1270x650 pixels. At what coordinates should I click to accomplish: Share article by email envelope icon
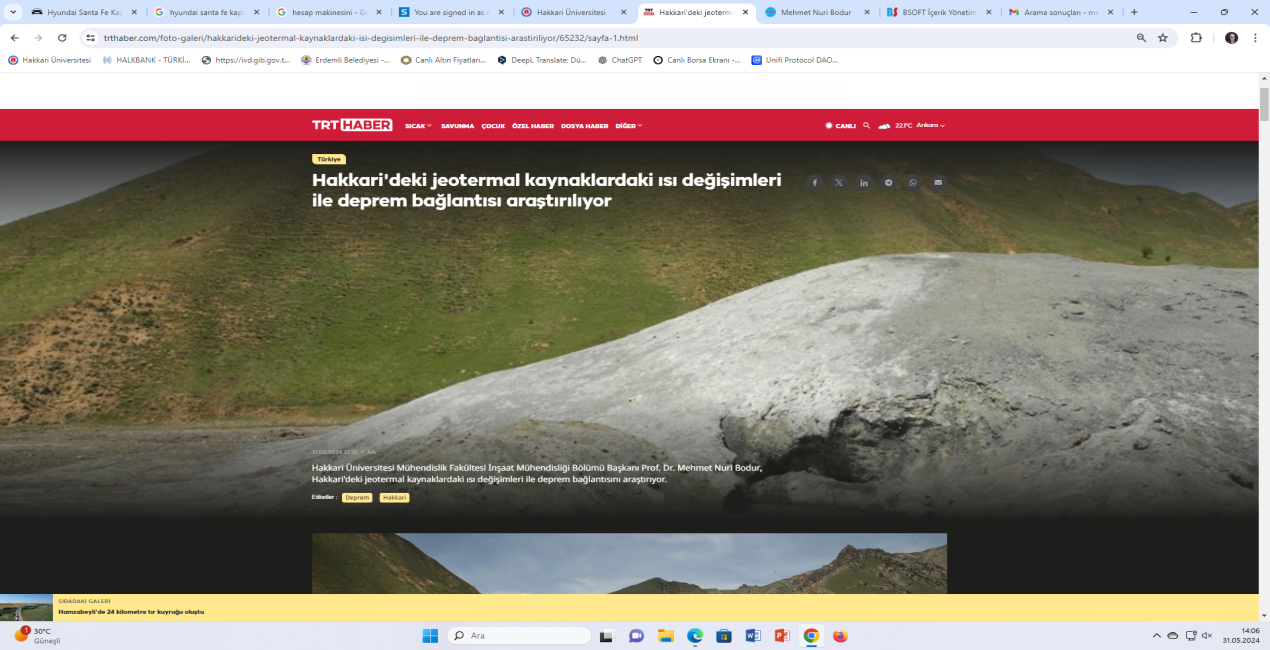(x=938, y=183)
